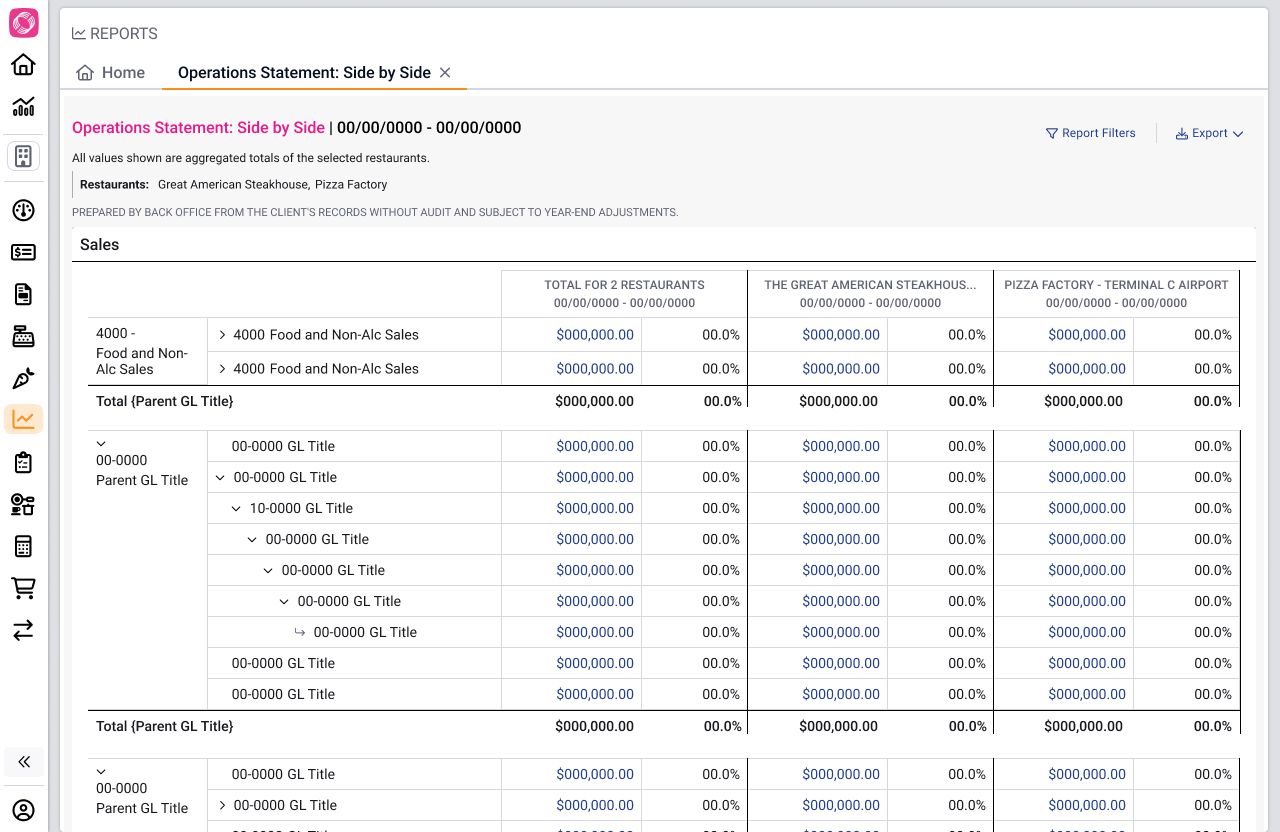Open the cash register icon in sidebar
This screenshot has width=1280, height=832.
pyautogui.click(x=23, y=336)
